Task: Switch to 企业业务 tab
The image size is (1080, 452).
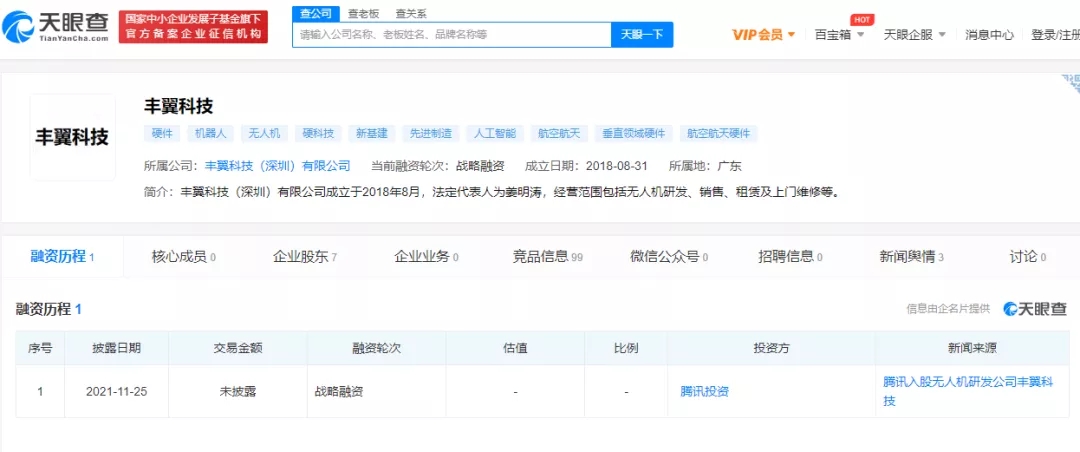Action: pyautogui.click(x=426, y=257)
